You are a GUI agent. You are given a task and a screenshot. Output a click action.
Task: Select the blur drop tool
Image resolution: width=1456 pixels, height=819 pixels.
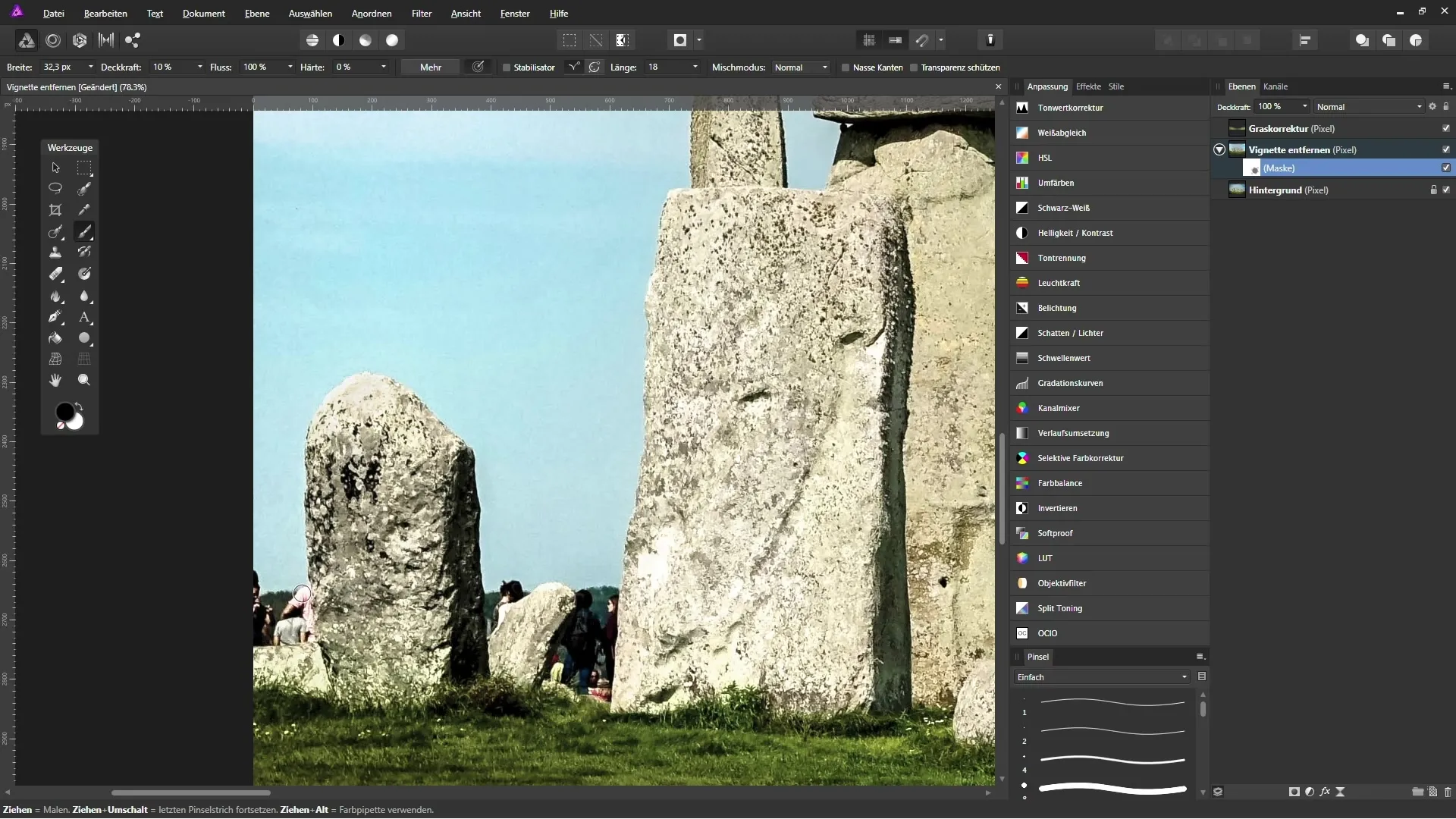click(84, 296)
